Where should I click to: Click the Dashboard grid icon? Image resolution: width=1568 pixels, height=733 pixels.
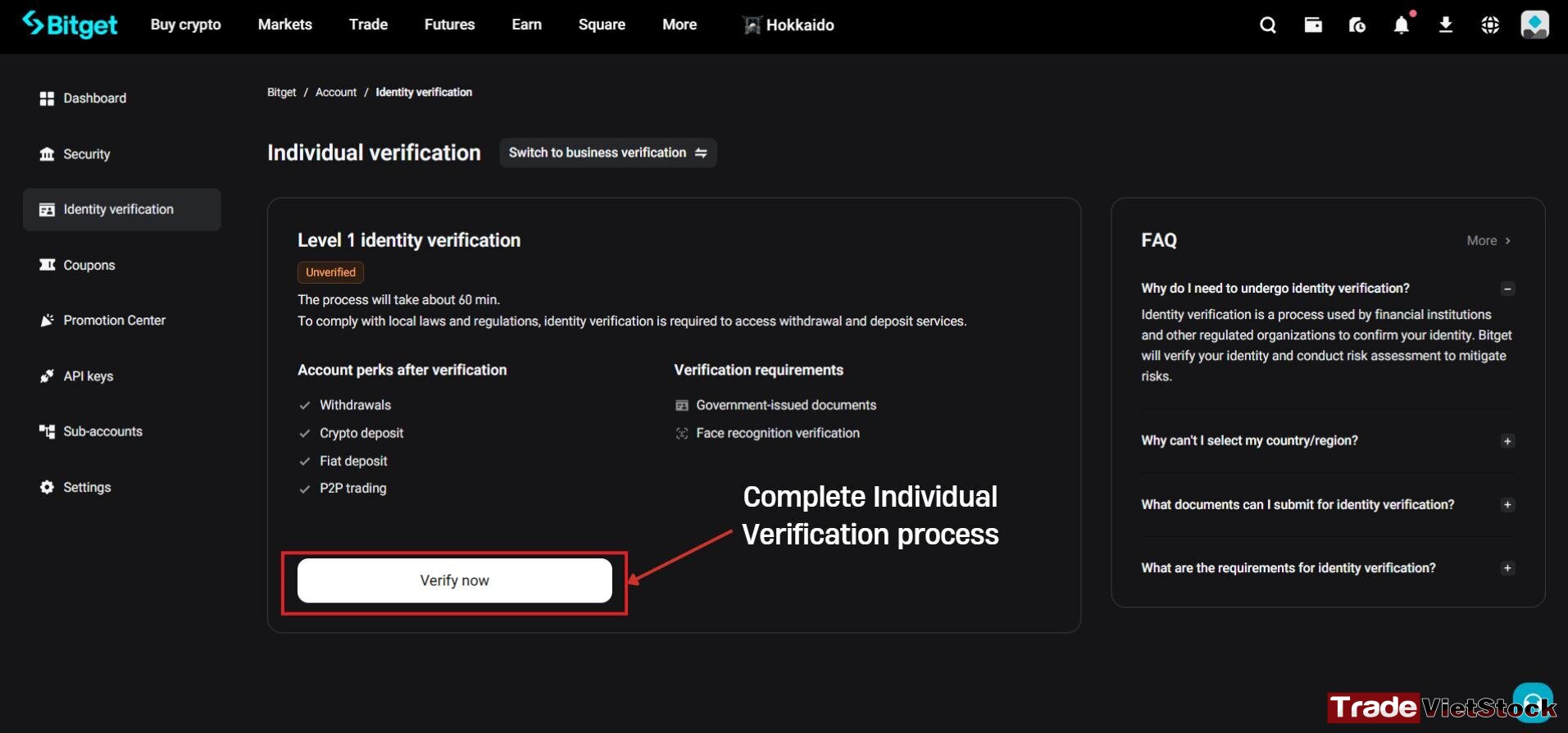(47, 98)
